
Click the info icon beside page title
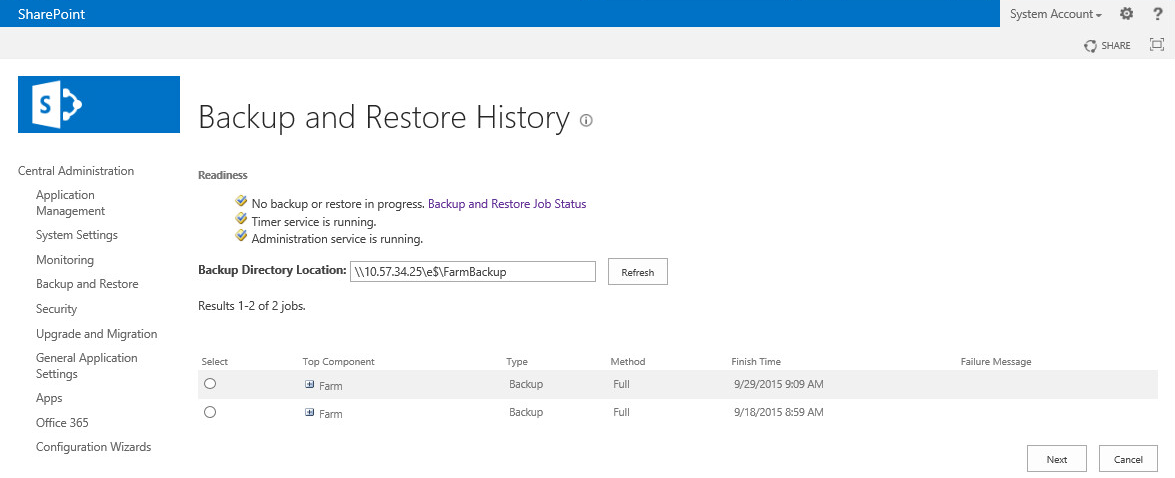coord(586,121)
